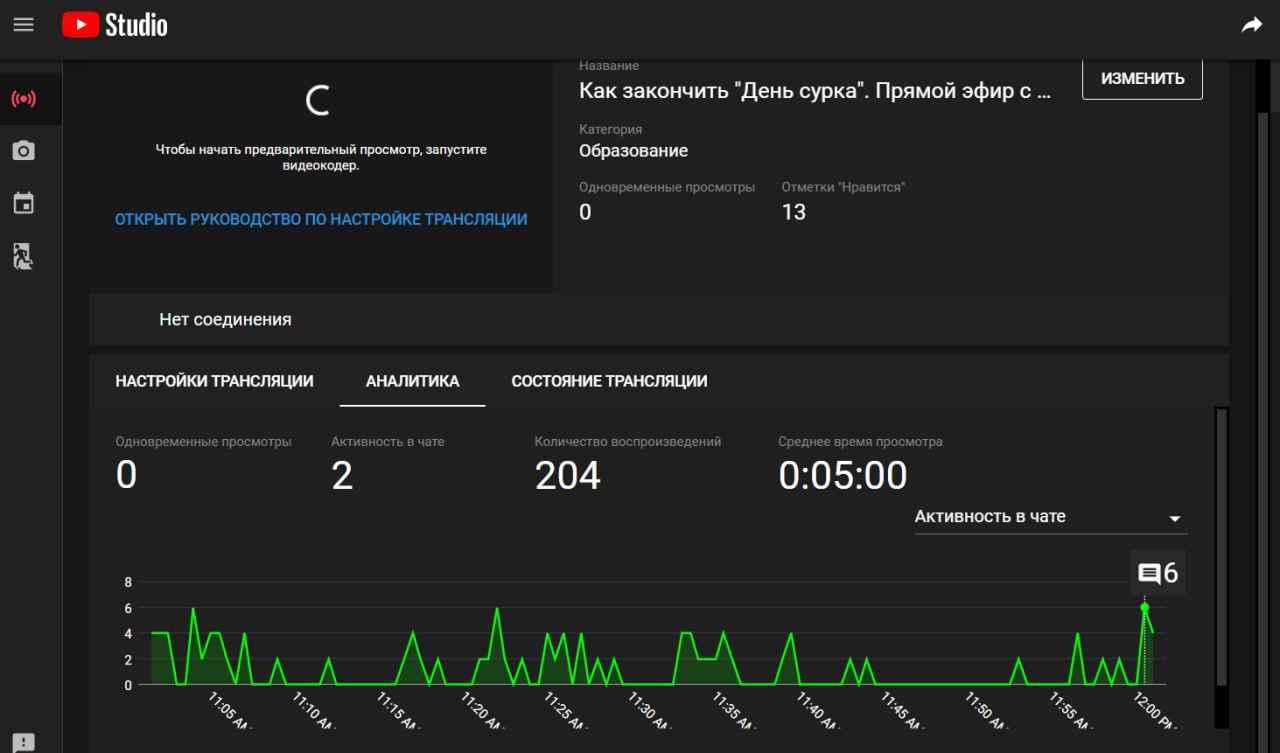Expand the Активность в чате dropdown
The width and height of the screenshot is (1280, 753).
point(1051,517)
